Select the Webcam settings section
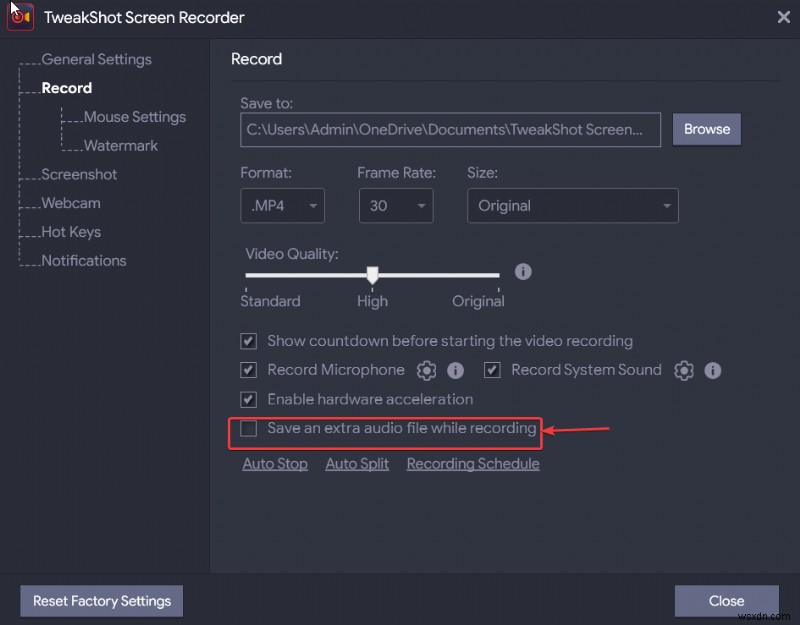800x625 pixels. pos(70,203)
